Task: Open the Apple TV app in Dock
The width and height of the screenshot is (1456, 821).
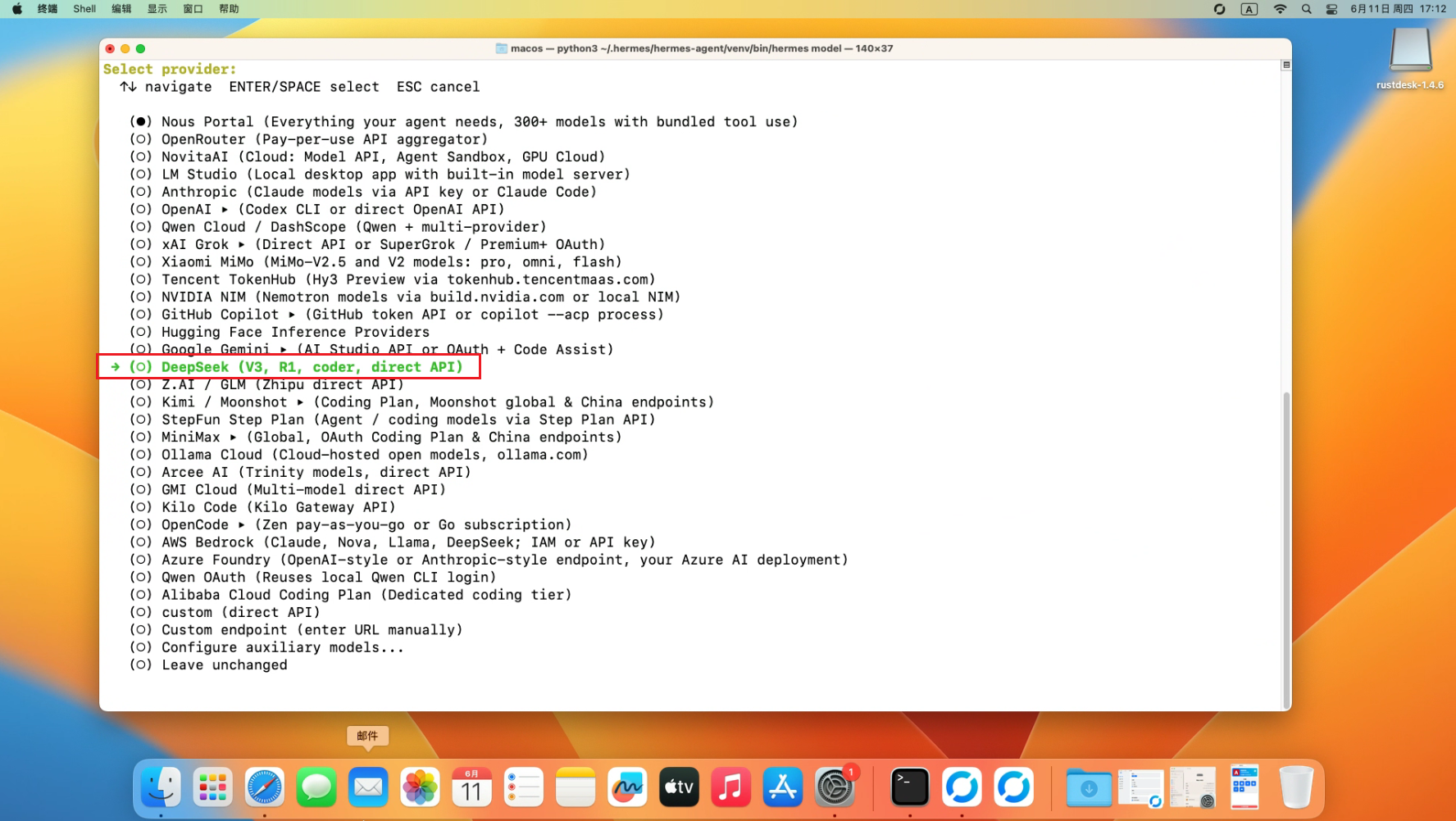Action: coord(679,787)
